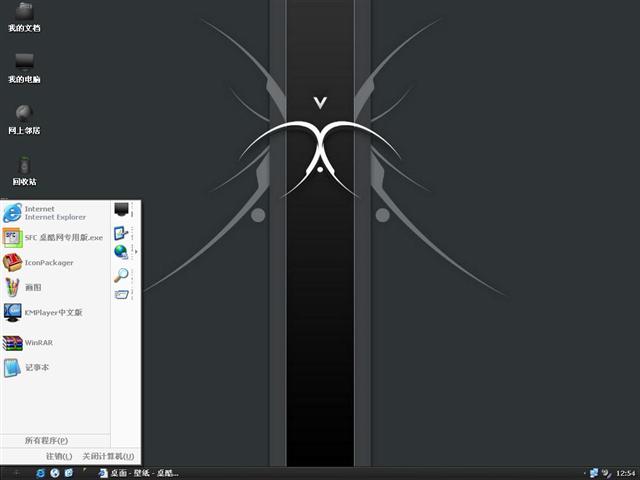Image resolution: width=640 pixels, height=480 pixels.
Task: Click the black monitor icon in Start menu right column
Action: click(x=121, y=209)
